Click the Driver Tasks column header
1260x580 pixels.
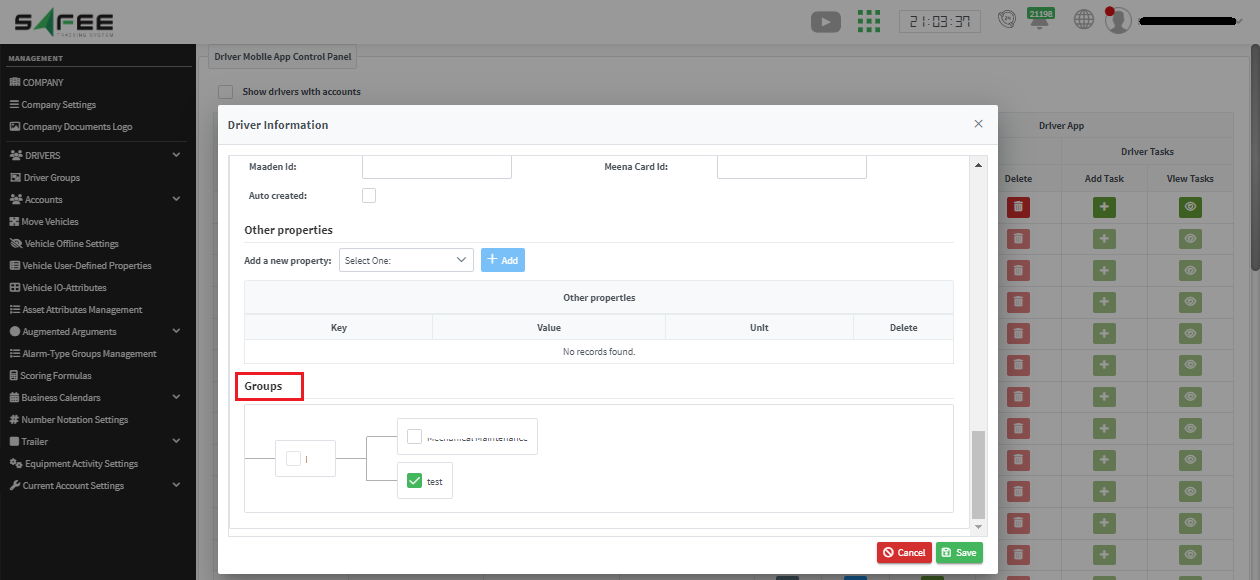(1147, 152)
